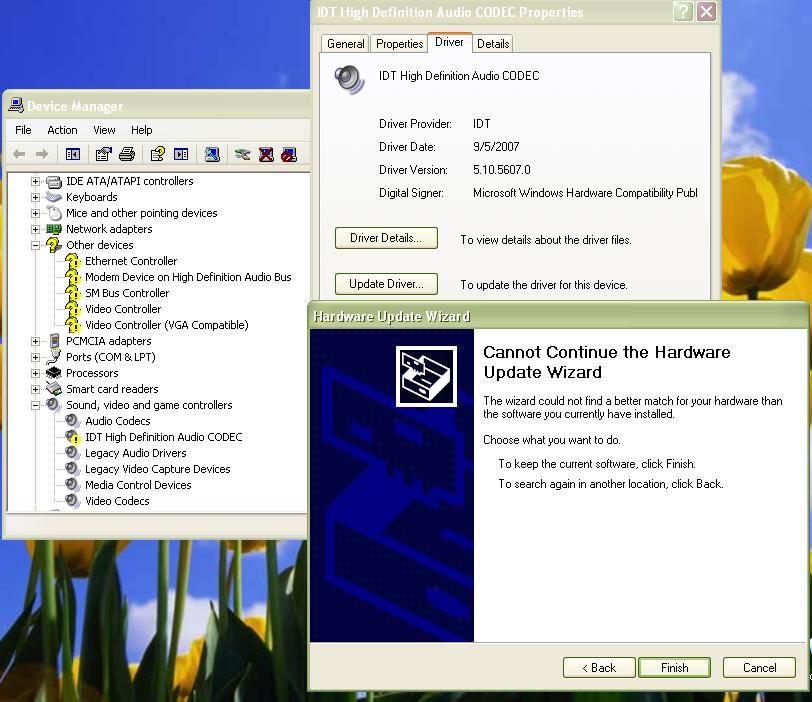Select the Media Control Devices entry
Viewport: 812px width, 702px height.
click(138, 485)
